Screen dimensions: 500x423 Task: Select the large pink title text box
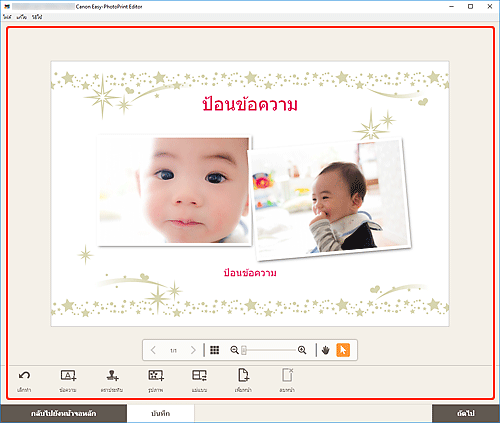click(x=250, y=104)
